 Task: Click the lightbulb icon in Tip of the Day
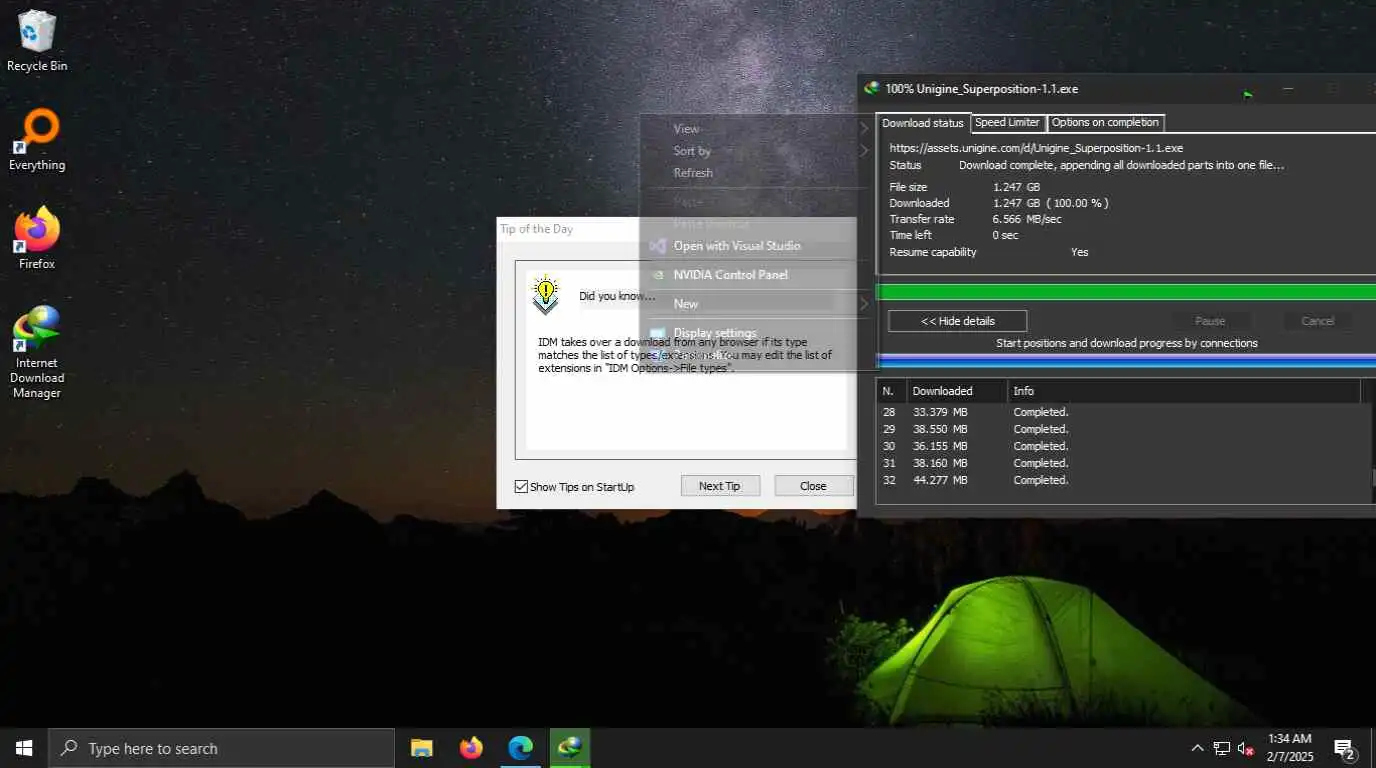pyautogui.click(x=545, y=293)
